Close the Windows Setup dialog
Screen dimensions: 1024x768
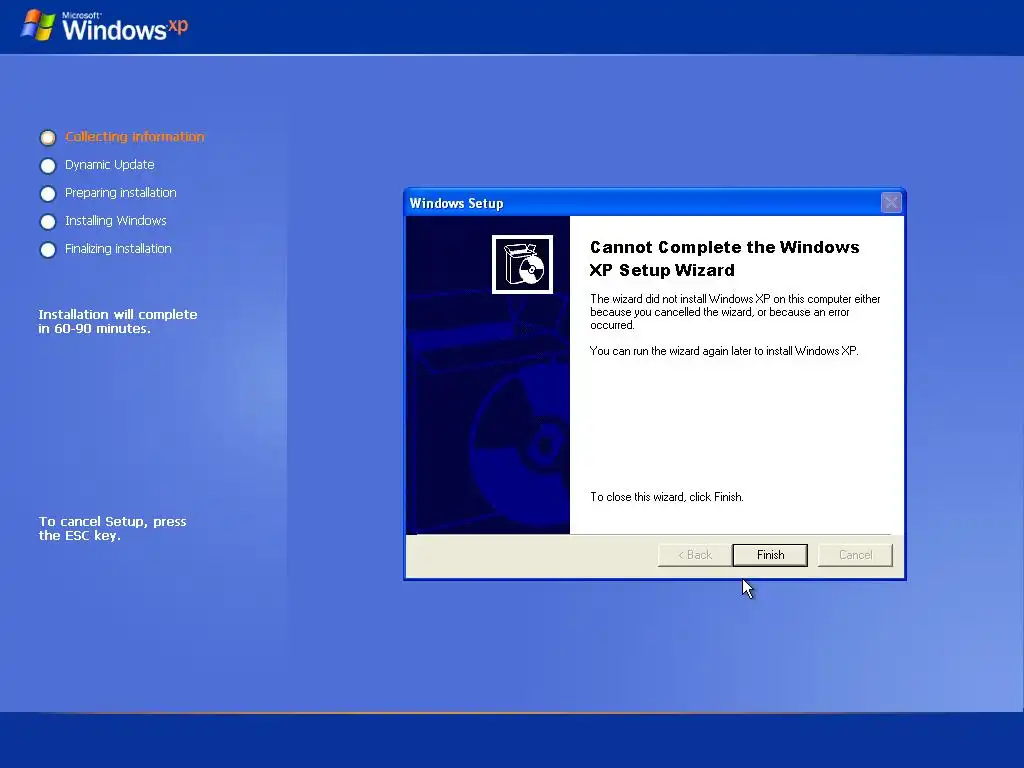(891, 202)
